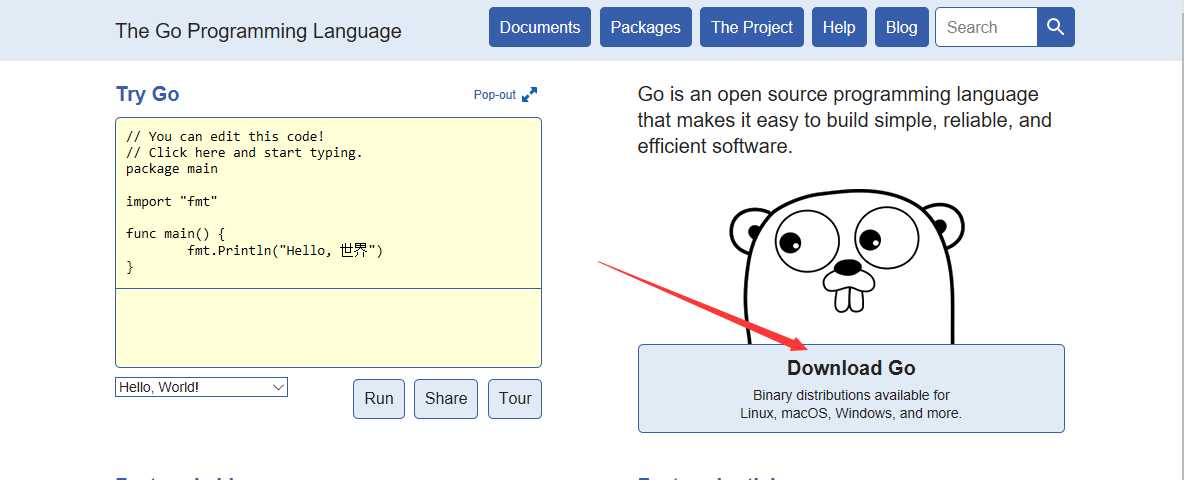The height and width of the screenshot is (480, 1184).
Task: Click the '// You can edit this code!' comment
Action: (x=225, y=137)
